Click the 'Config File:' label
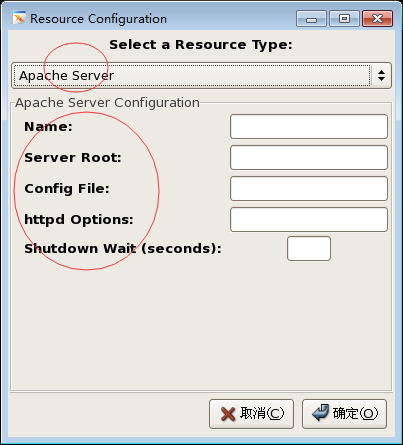 (67, 189)
